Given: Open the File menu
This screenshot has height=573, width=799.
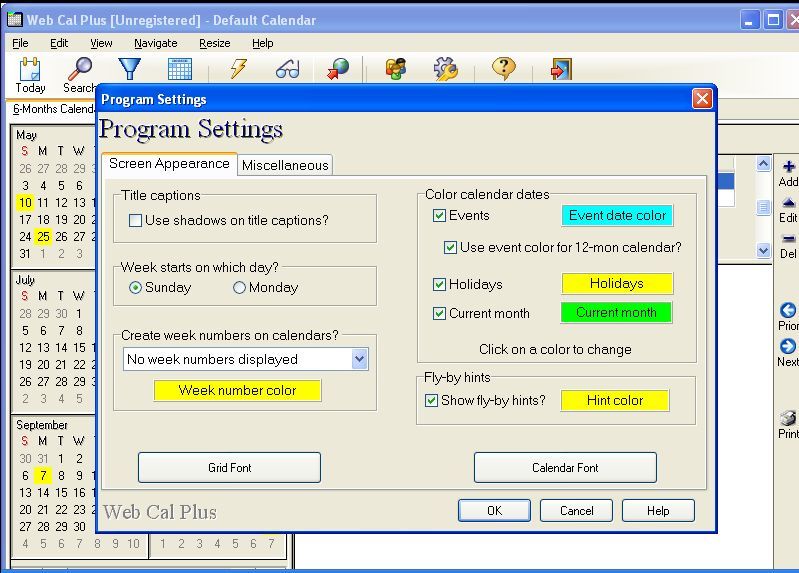Looking at the screenshot, I should tap(20, 43).
